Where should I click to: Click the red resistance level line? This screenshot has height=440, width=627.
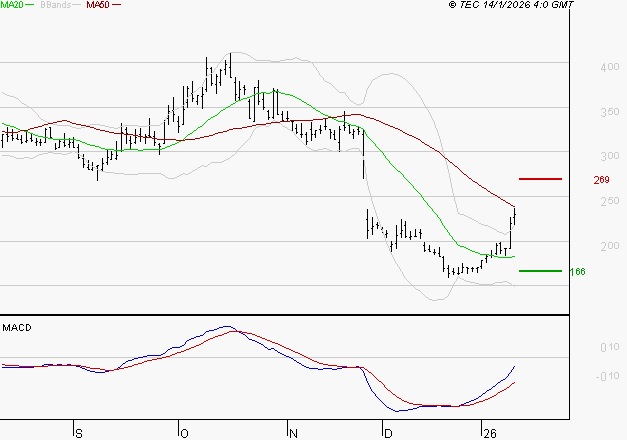point(540,179)
